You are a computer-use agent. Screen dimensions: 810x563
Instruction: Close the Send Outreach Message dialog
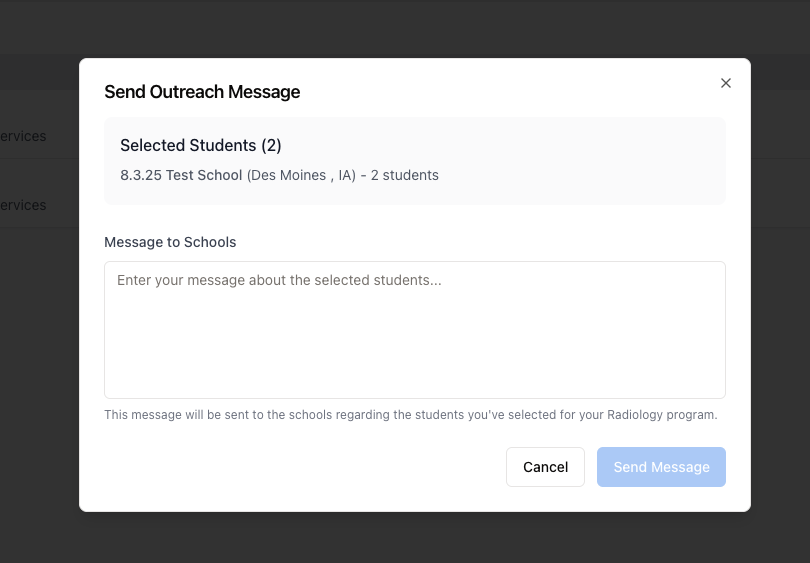click(x=726, y=83)
